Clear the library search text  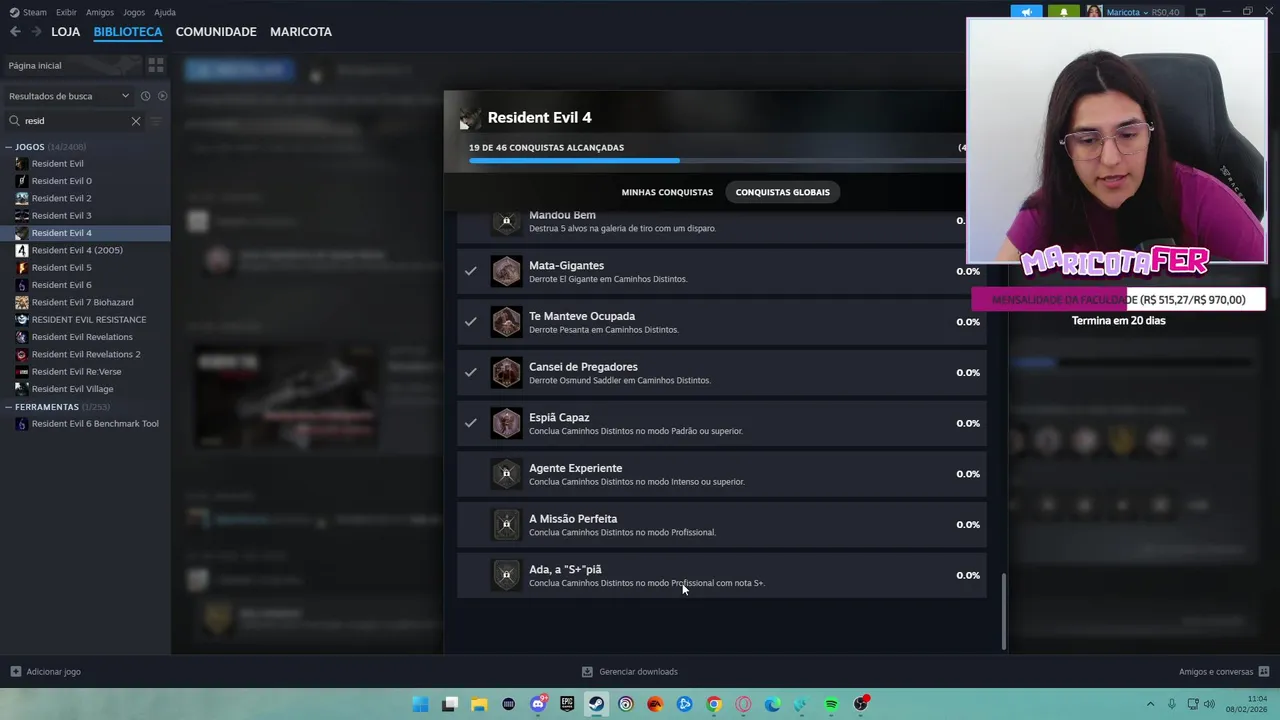click(136, 121)
